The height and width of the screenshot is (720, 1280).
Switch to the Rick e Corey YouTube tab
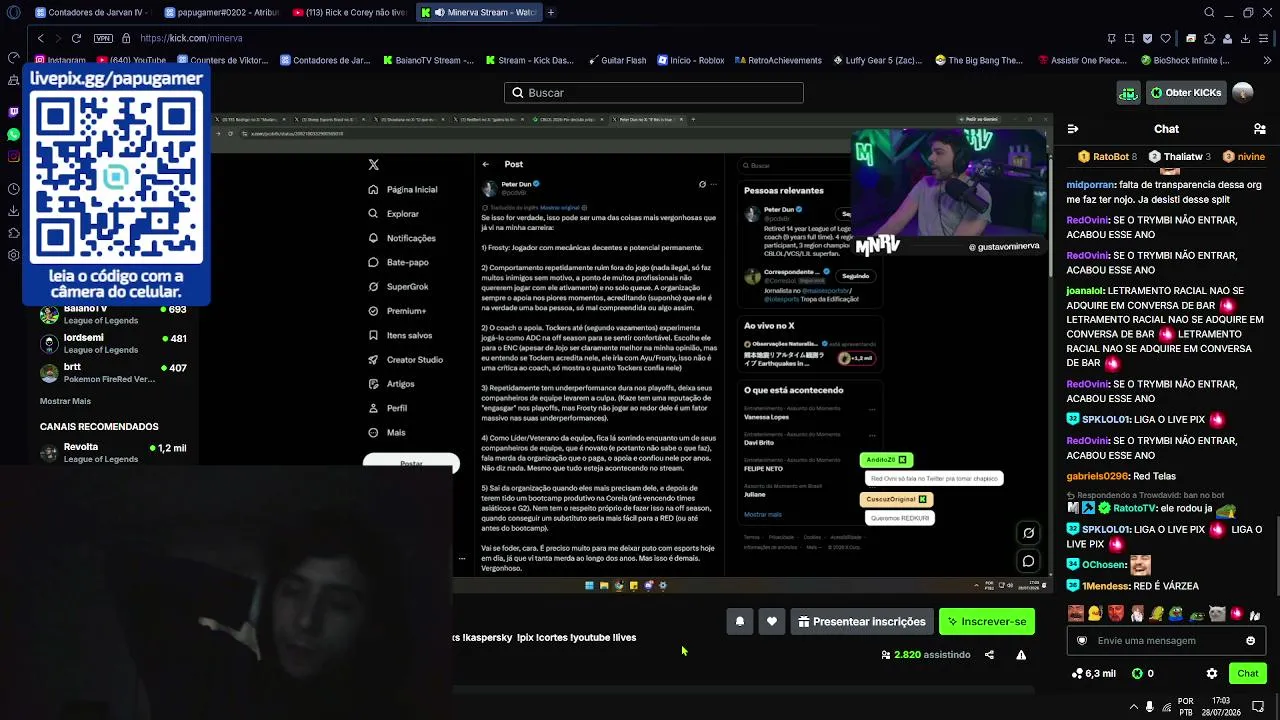coord(350,12)
